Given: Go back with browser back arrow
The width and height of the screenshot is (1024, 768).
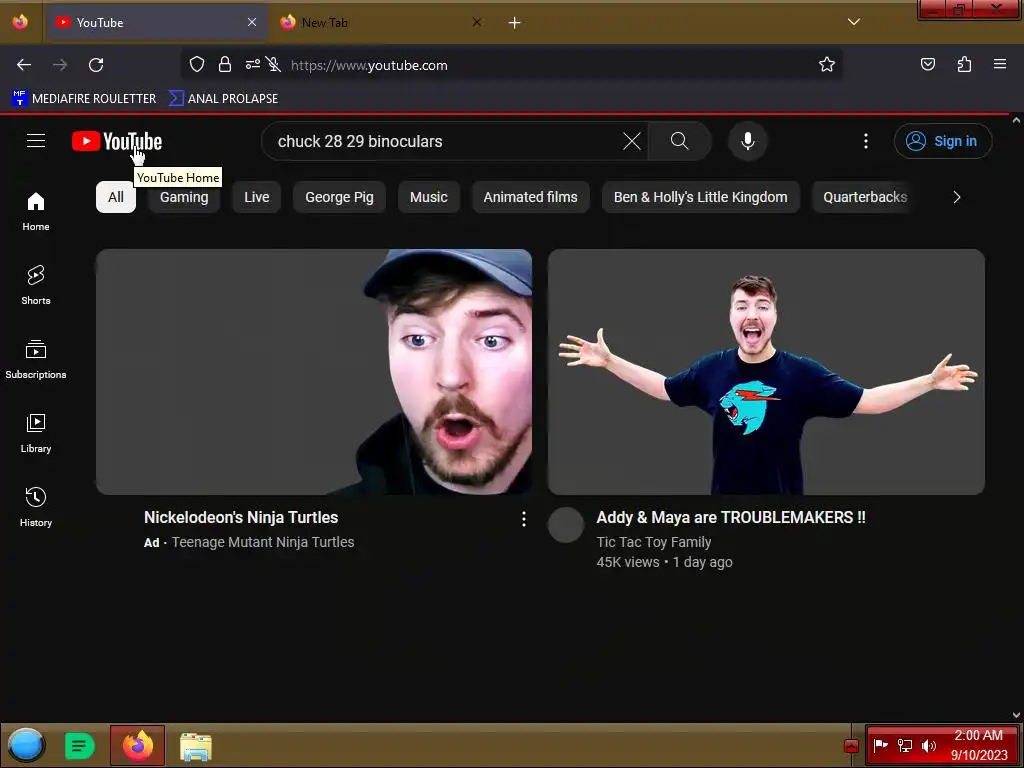Looking at the screenshot, I should [24, 65].
